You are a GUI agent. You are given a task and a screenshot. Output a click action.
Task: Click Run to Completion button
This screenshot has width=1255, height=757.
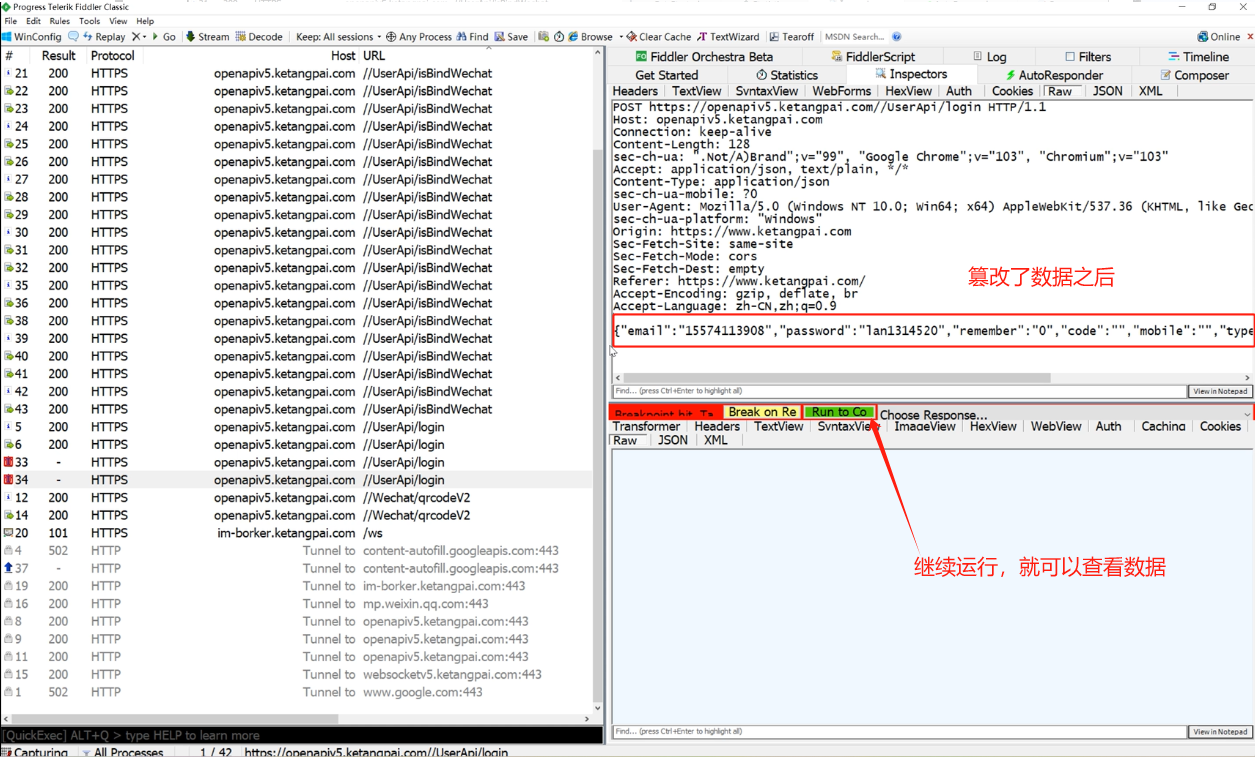840,412
